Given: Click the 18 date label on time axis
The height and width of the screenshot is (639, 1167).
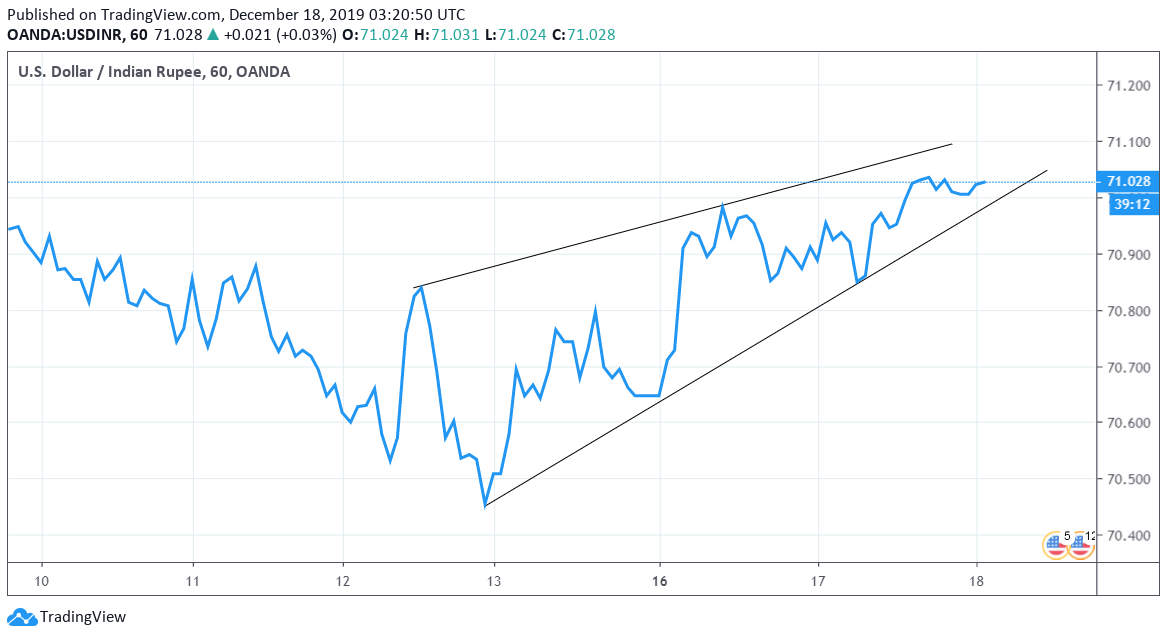Looking at the screenshot, I should tap(976, 581).
